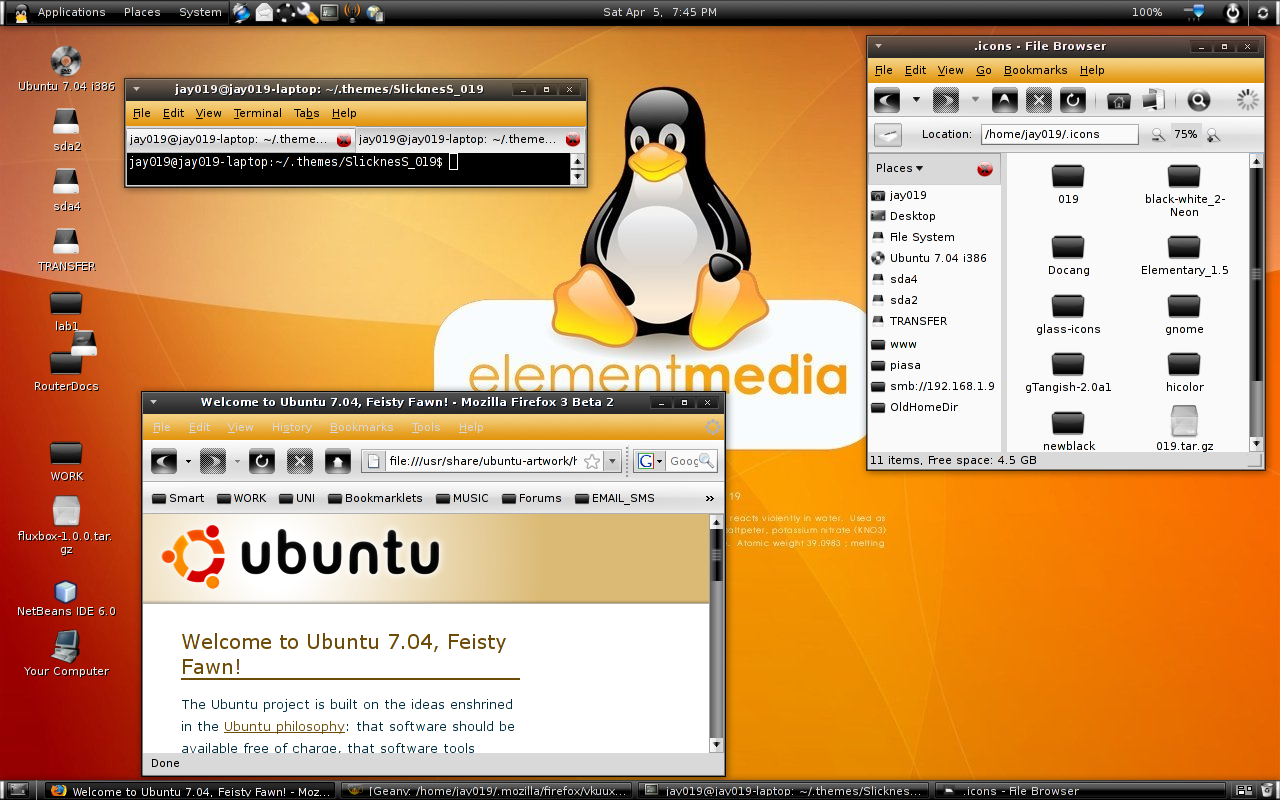Switch to Geany window in taskbar
1280x800 pixels.
tap(487, 790)
